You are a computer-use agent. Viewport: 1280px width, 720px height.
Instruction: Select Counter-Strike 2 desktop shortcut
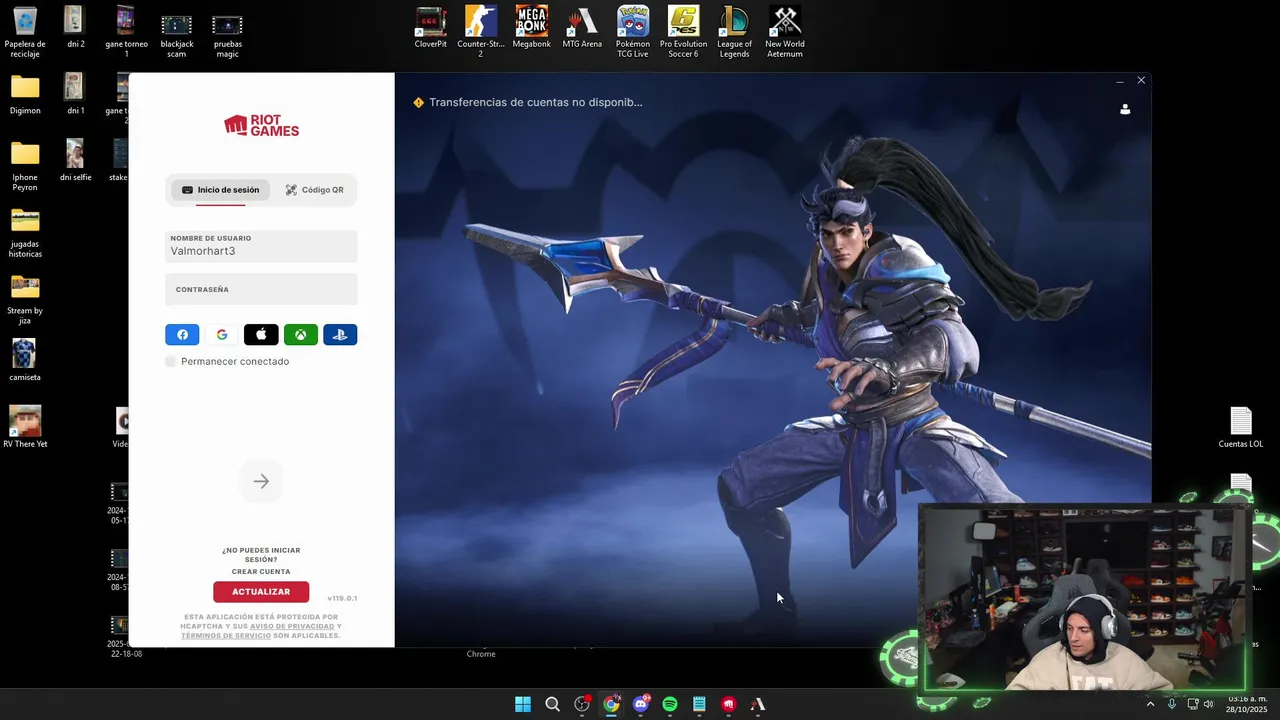[x=481, y=32]
